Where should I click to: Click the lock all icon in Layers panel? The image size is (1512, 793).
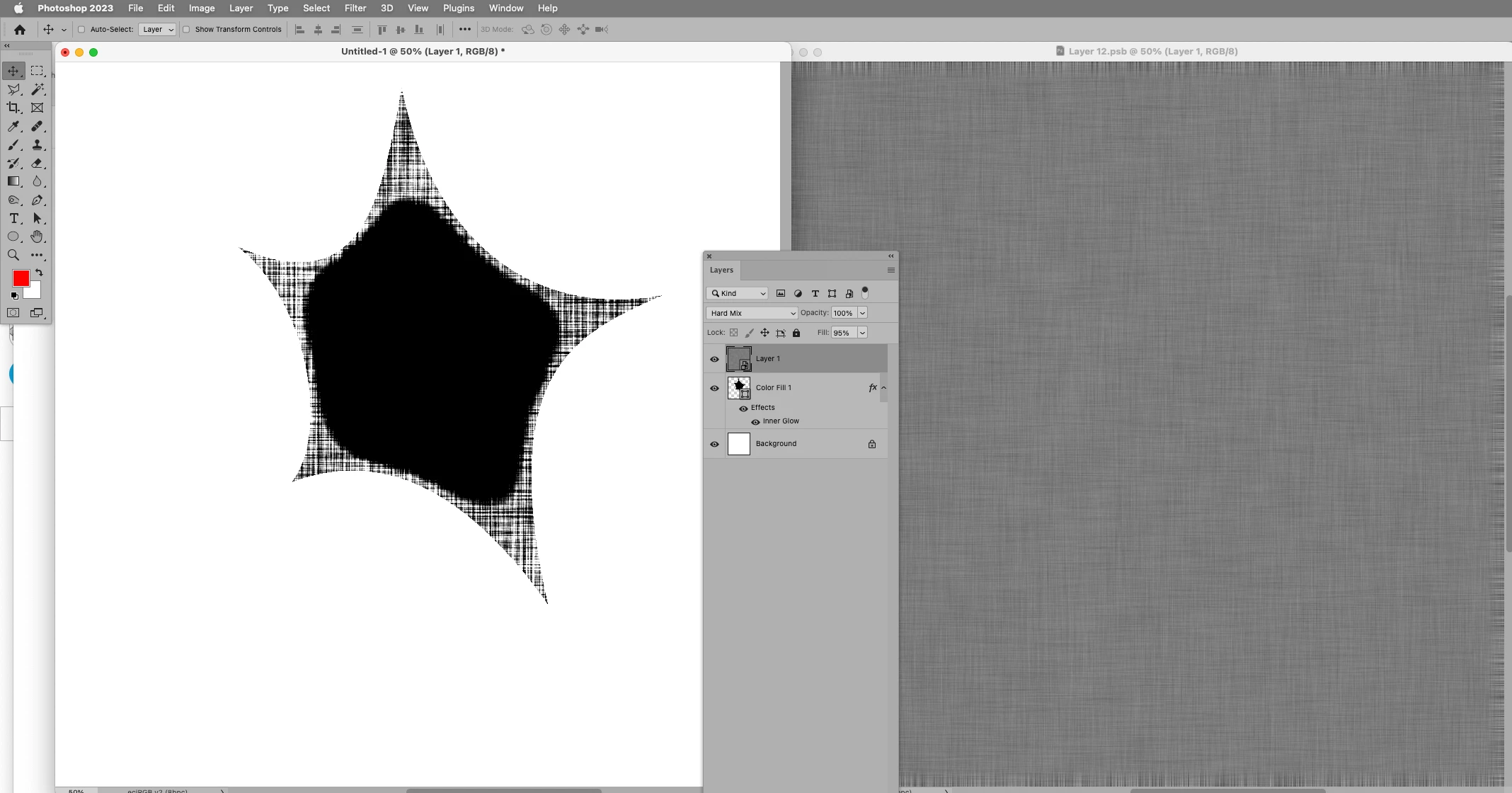796,333
